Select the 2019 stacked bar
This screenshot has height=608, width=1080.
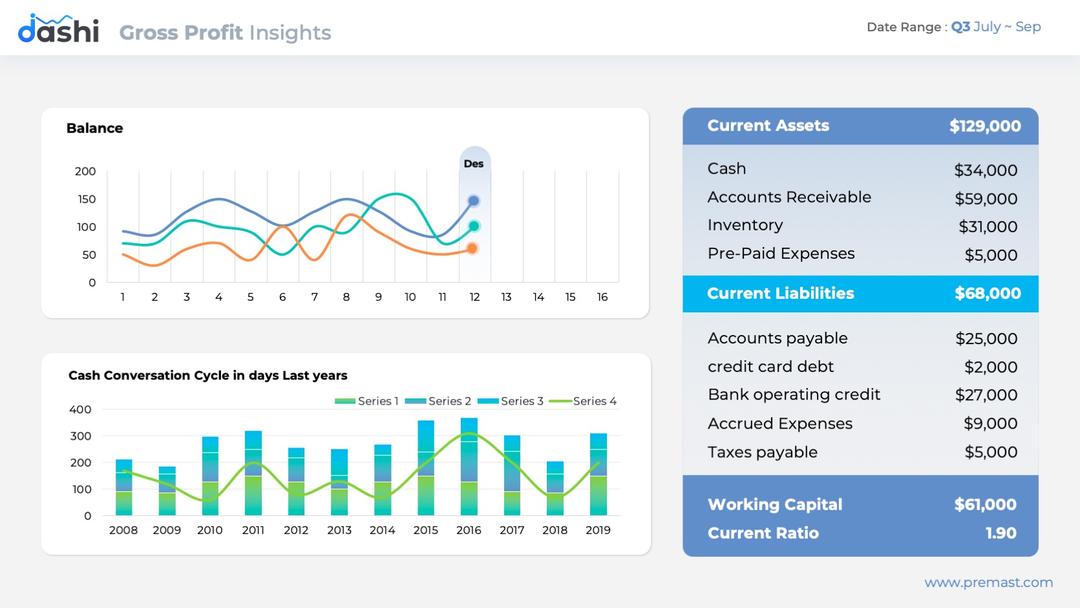[597, 475]
